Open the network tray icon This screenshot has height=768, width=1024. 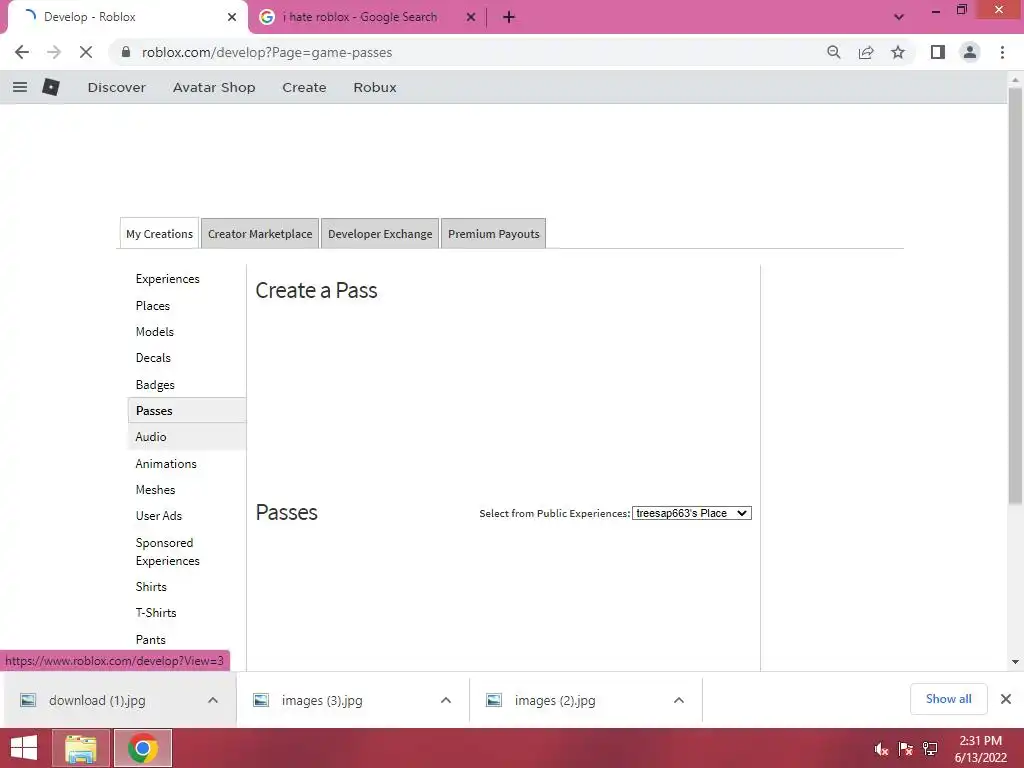pyautogui.click(x=930, y=748)
